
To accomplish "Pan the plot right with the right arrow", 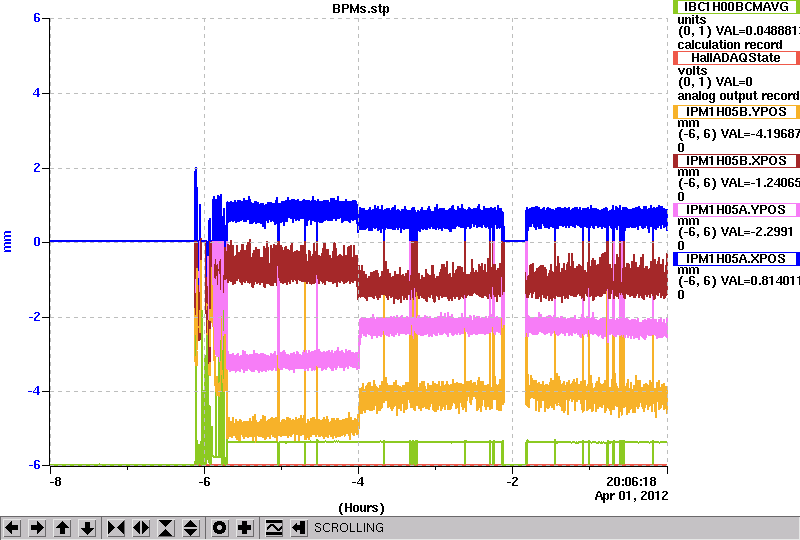I will (x=37, y=528).
